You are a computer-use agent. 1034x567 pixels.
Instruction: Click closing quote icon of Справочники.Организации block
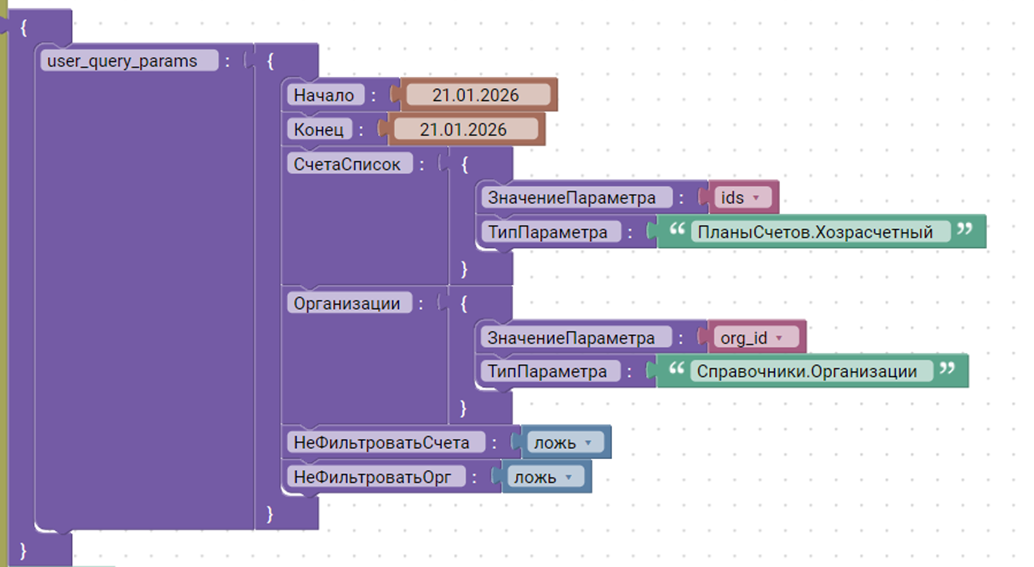coord(946,370)
